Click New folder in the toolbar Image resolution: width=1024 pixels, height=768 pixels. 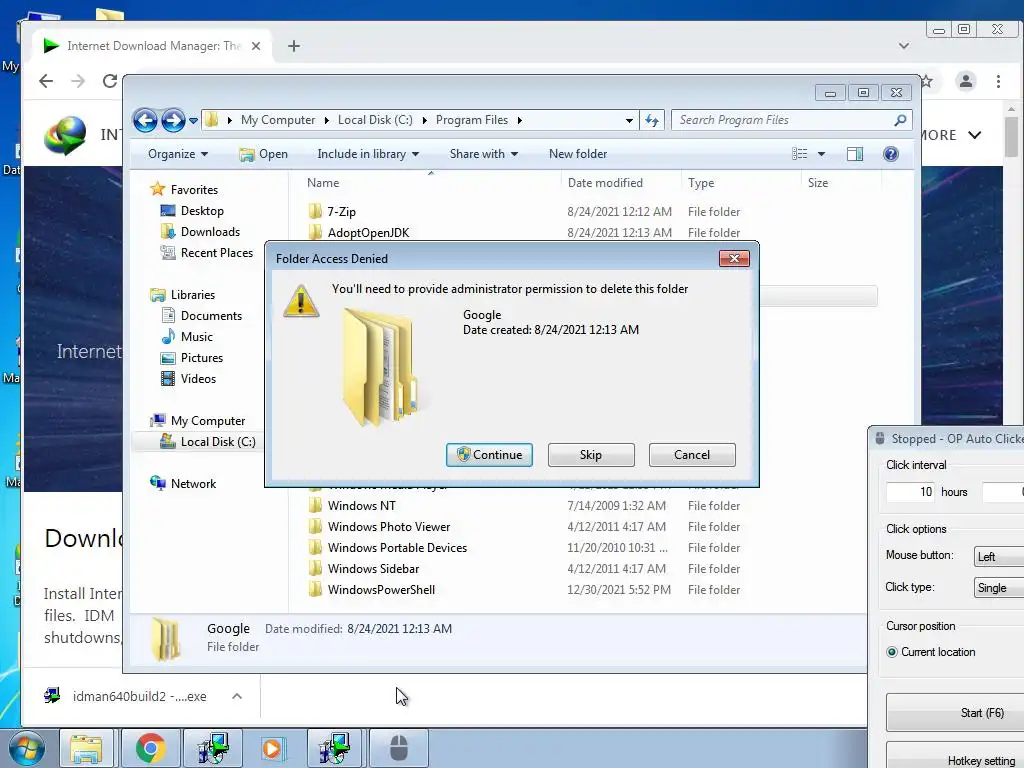578,154
